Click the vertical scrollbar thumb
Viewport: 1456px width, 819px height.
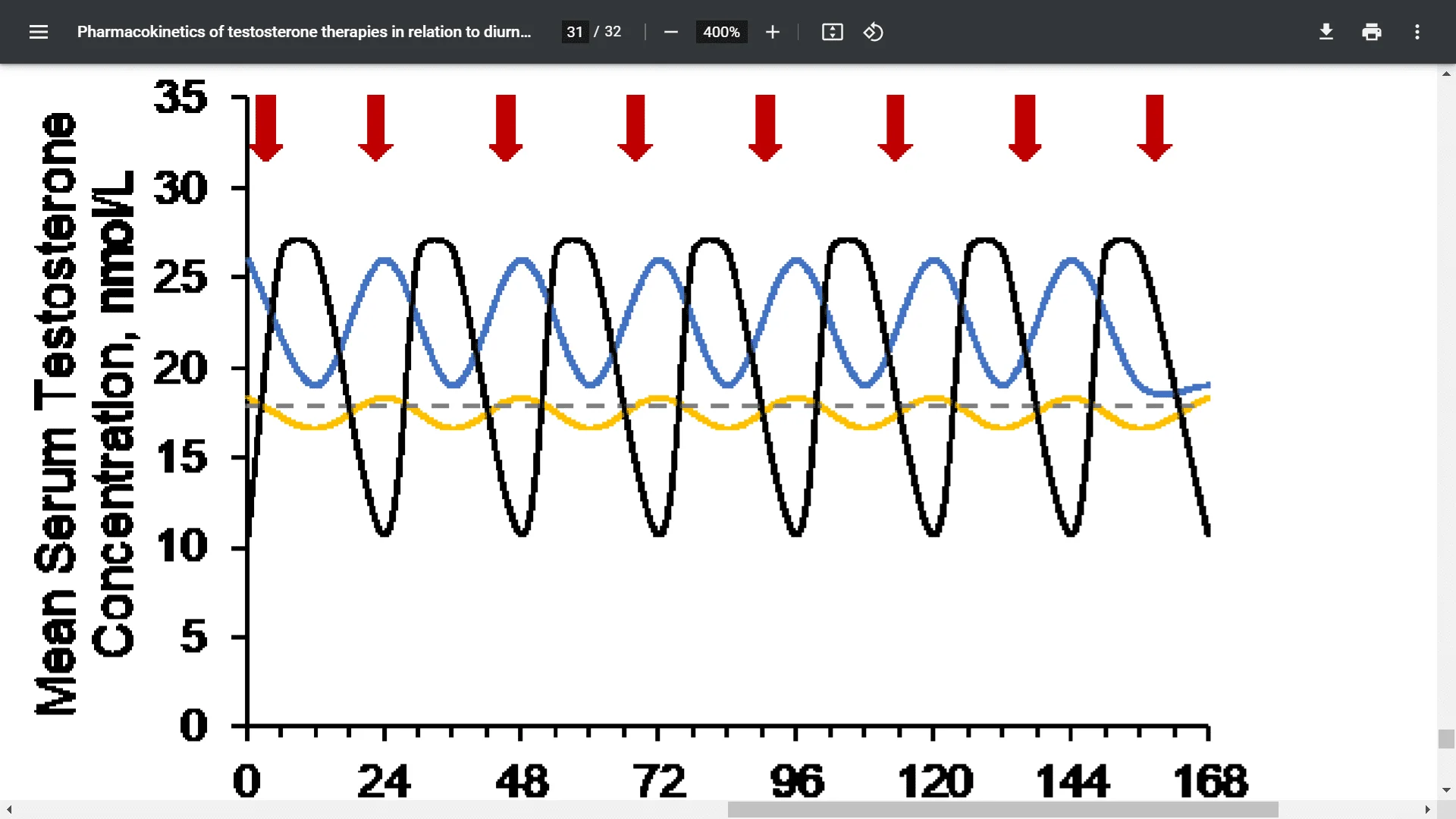1446,739
